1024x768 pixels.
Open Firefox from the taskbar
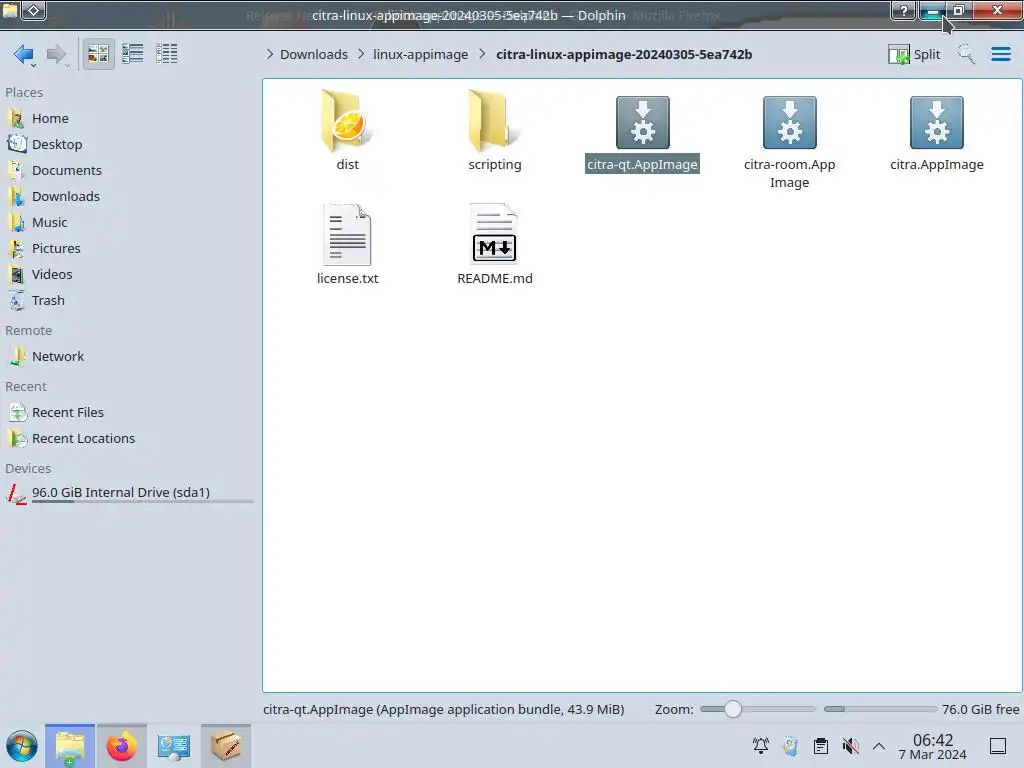[121, 746]
